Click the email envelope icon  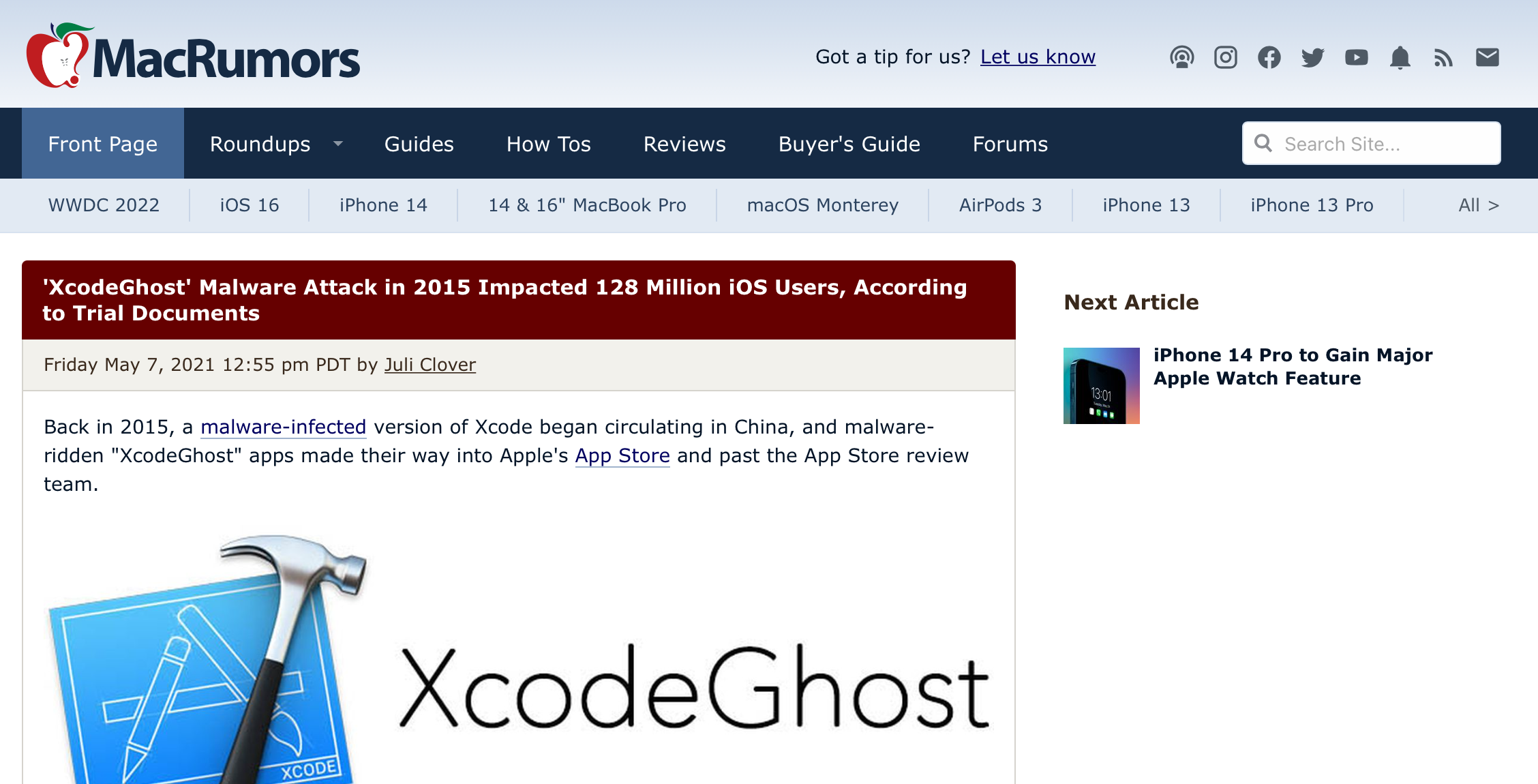click(x=1487, y=57)
